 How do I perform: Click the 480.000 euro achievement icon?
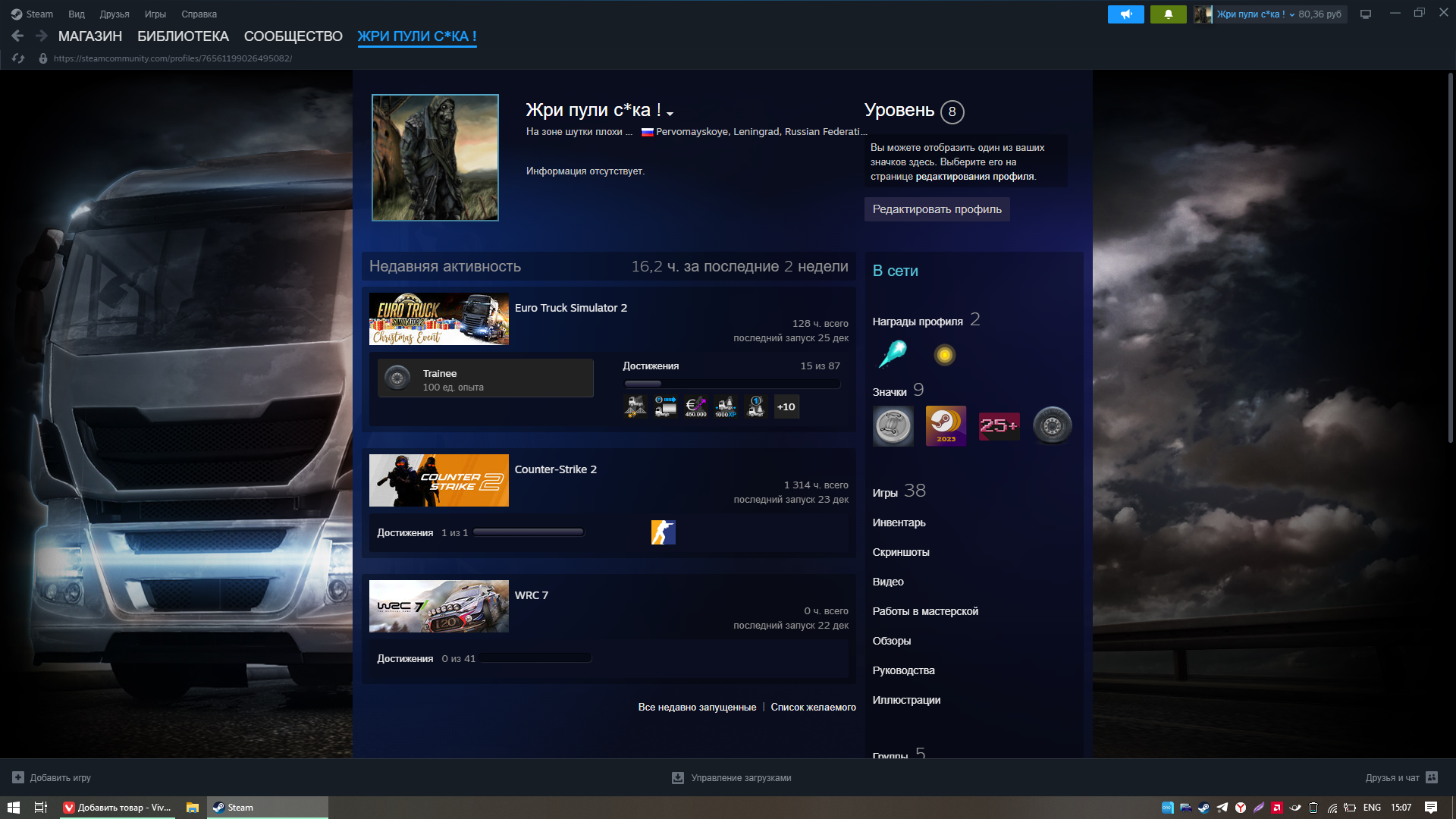coord(695,406)
